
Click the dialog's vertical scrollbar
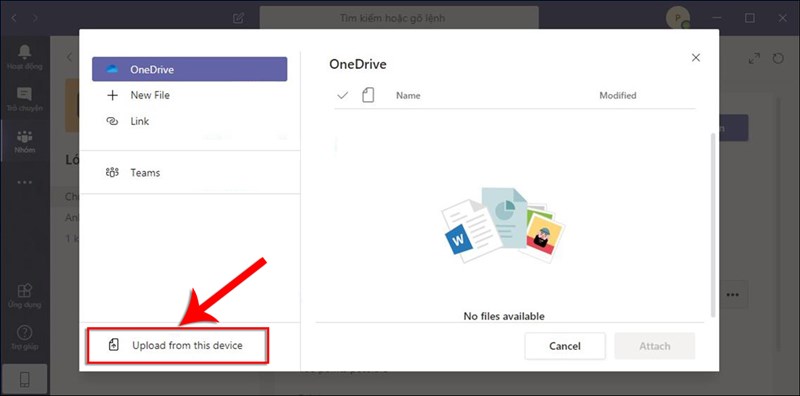[x=713, y=225]
